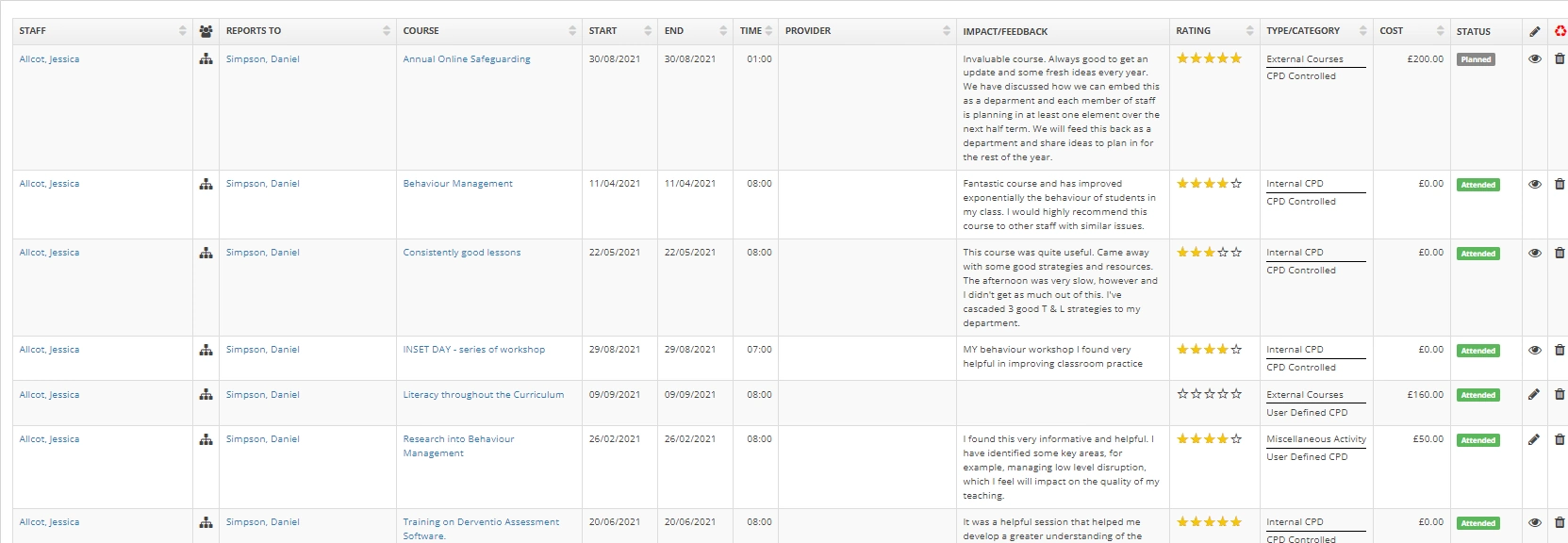This screenshot has height=543, width=1568.
Task: Delete the Annual Online Safeguarding record
Action: click(x=1560, y=59)
